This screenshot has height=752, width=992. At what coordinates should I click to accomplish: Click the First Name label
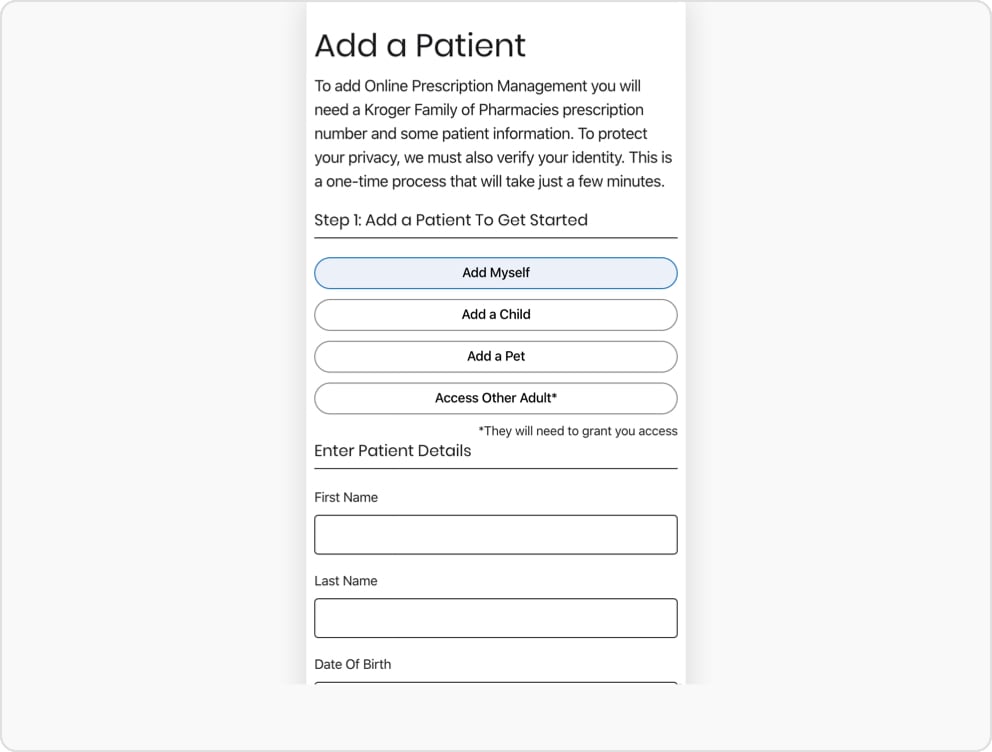(346, 498)
